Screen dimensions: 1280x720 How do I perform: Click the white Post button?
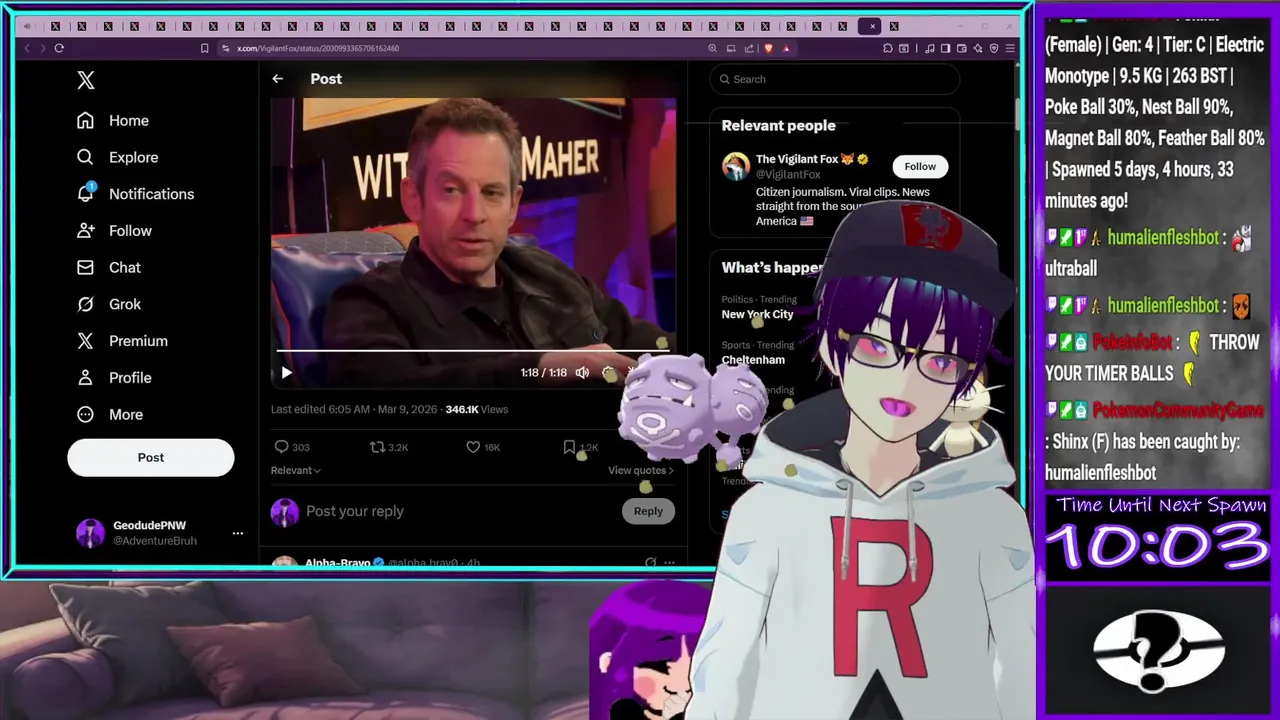[151, 457]
